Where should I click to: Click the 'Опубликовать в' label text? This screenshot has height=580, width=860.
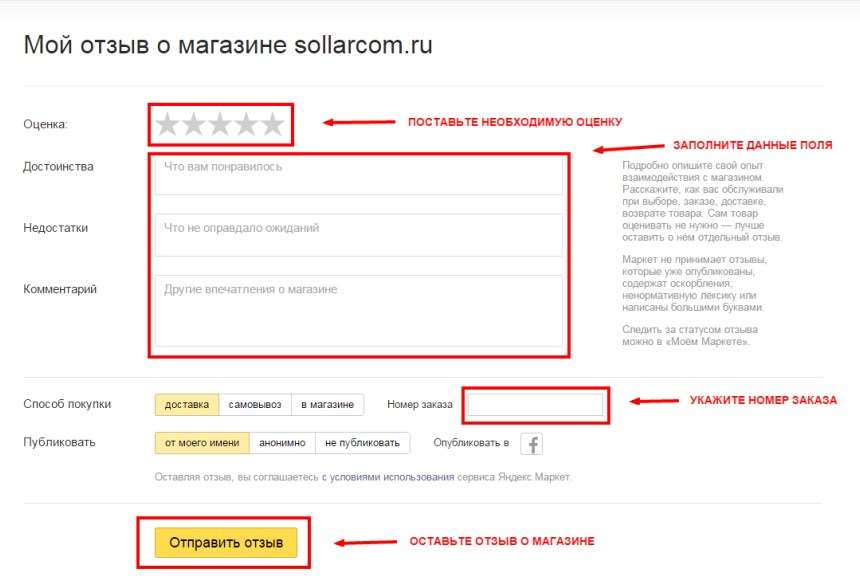coord(471,443)
